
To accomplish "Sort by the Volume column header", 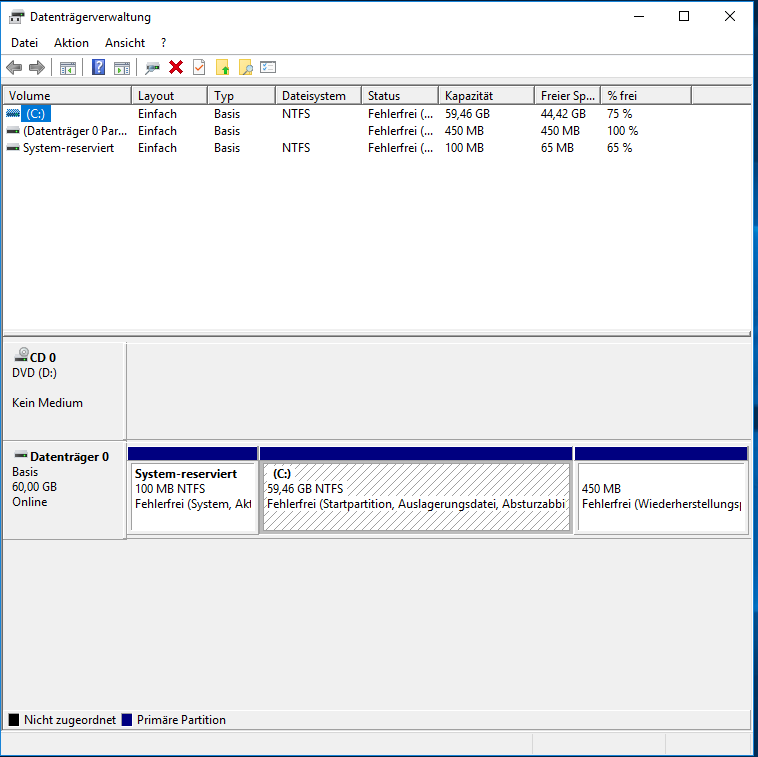I will pyautogui.click(x=67, y=95).
